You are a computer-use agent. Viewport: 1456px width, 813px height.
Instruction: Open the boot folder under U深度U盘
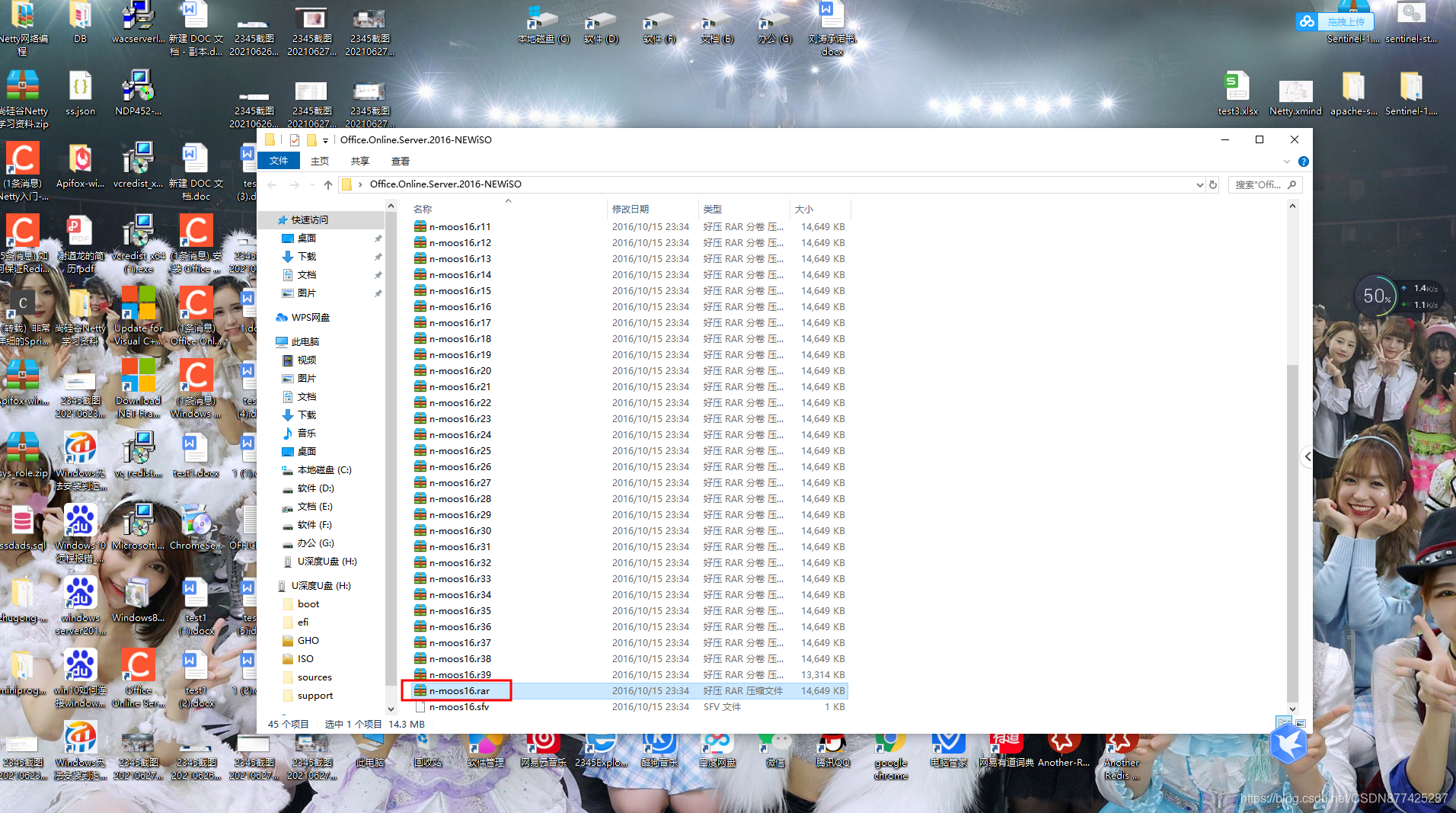(x=308, y=603)
